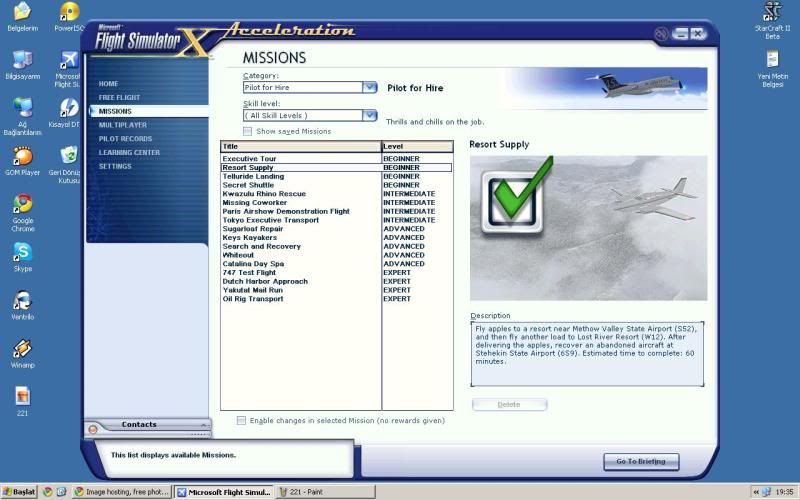Click the round help icon in title bar
This screenshot has width=800, height=500.
coord(661,34)
